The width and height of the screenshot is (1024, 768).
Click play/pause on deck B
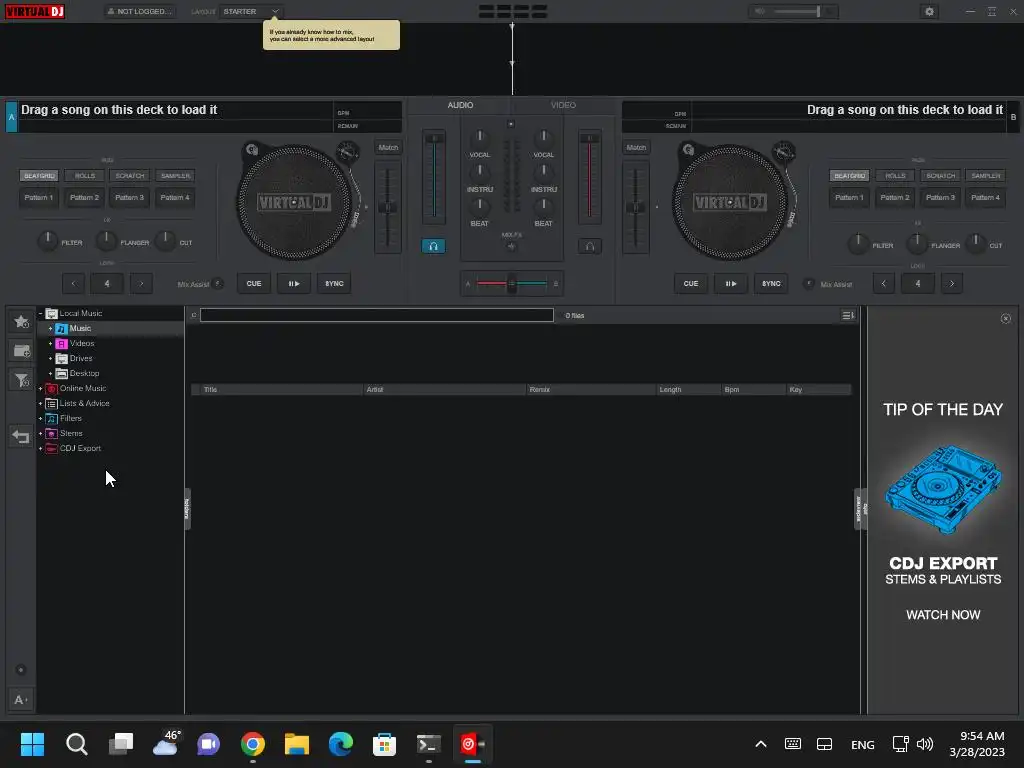(731, 283)
